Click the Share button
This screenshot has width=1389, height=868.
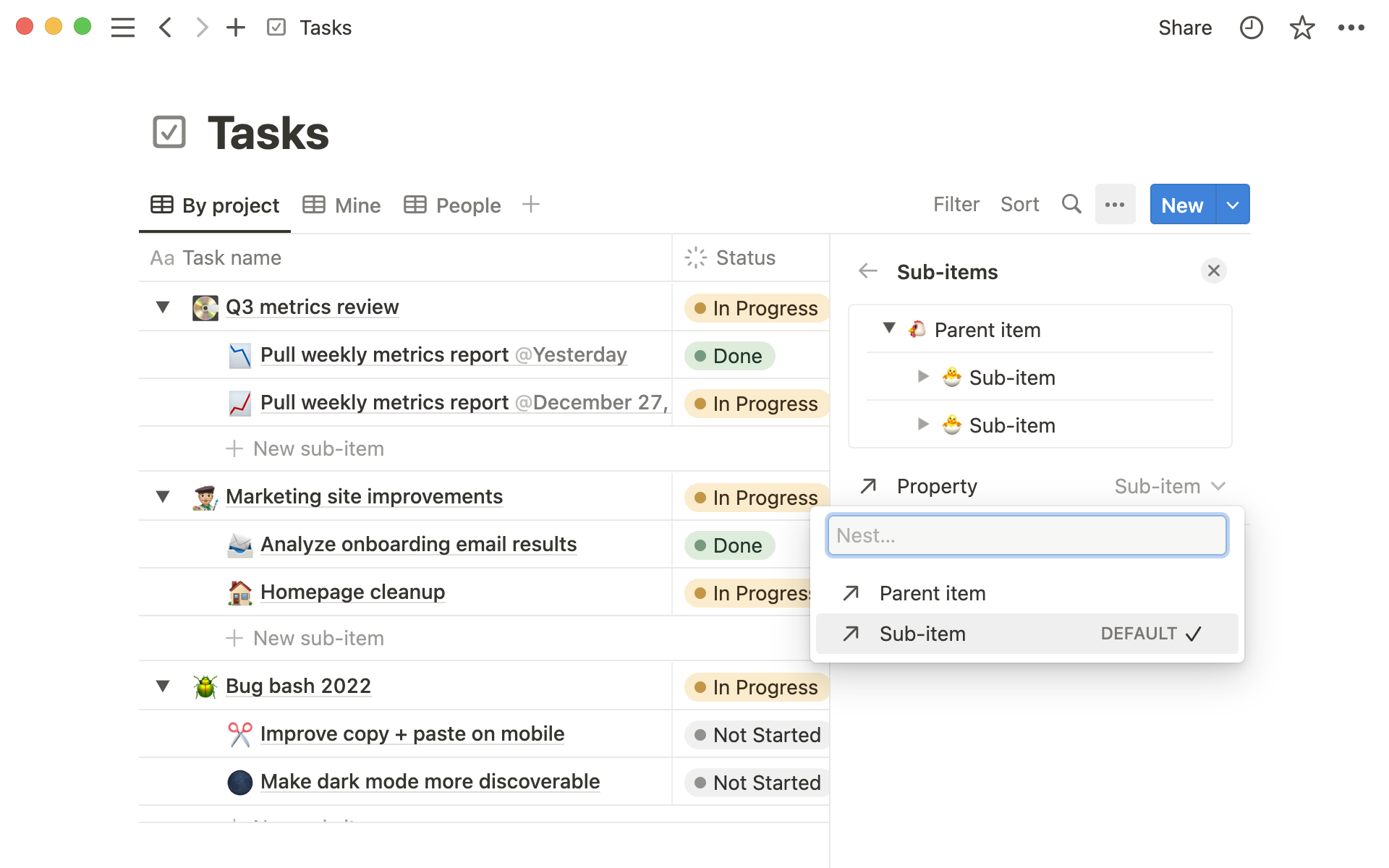(x=1184, y=27)
